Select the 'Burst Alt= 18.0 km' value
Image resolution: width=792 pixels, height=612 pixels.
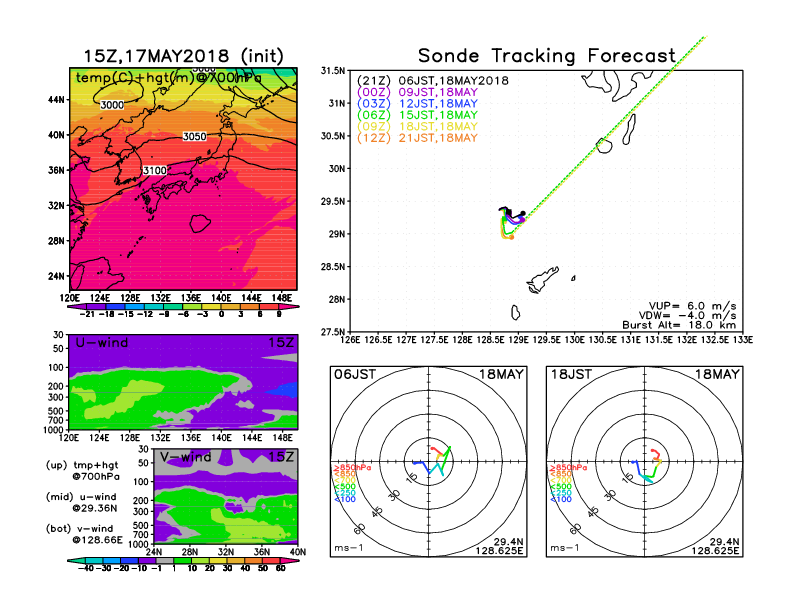click(679, 325)
